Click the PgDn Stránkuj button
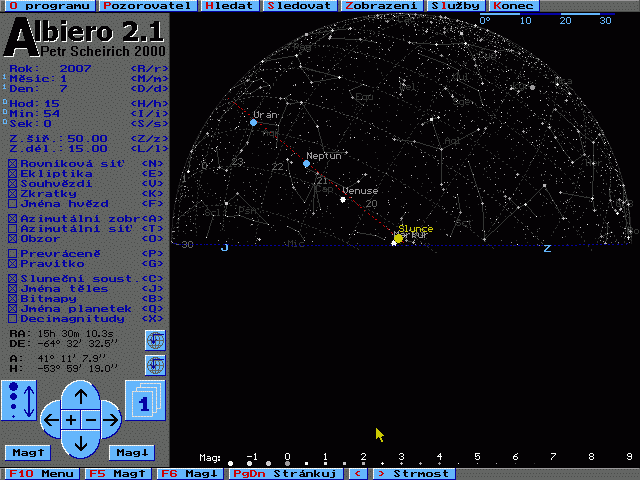 pyautogui.click(x=284, y=473)
